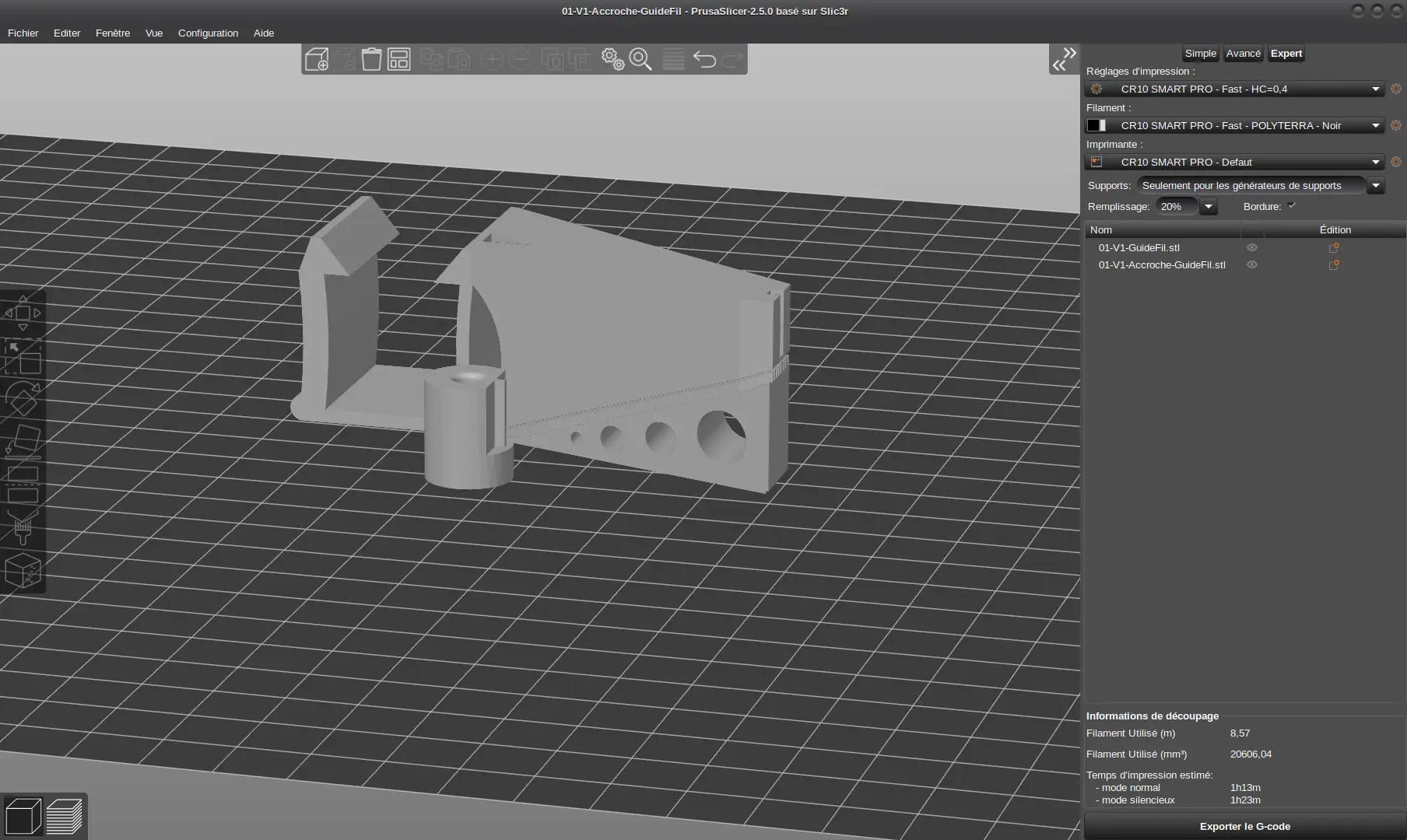Select the Move gizmo tool
1407x840 pixels.
23,313
